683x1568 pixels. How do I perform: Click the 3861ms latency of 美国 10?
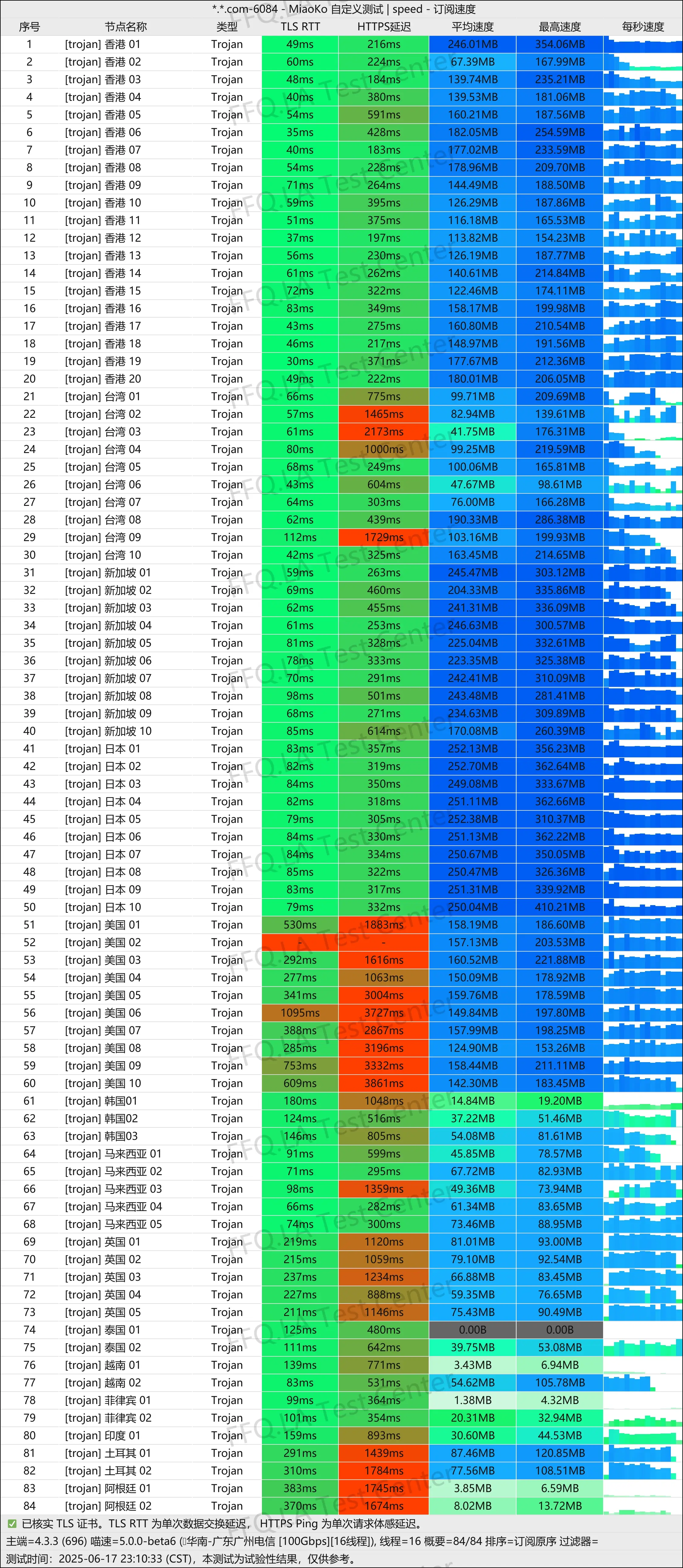[384, 1083]
